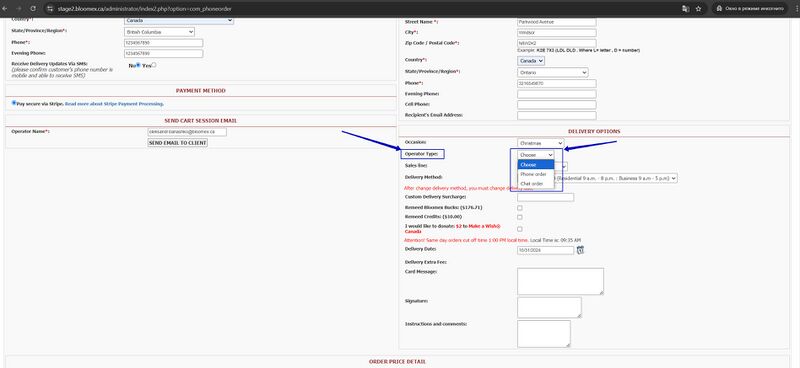Click the translate page icon
This screenshot has height=368, width=800.
coord(686,9)
